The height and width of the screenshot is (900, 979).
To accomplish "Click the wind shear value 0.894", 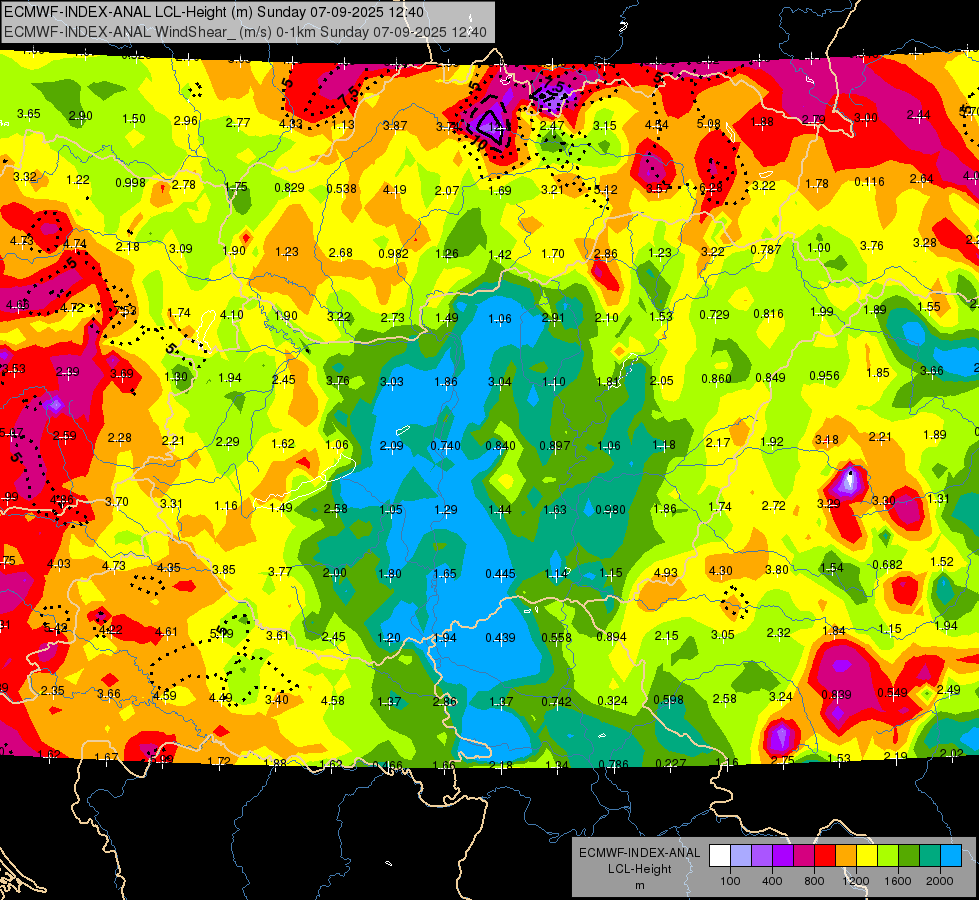I will point(612,636).
